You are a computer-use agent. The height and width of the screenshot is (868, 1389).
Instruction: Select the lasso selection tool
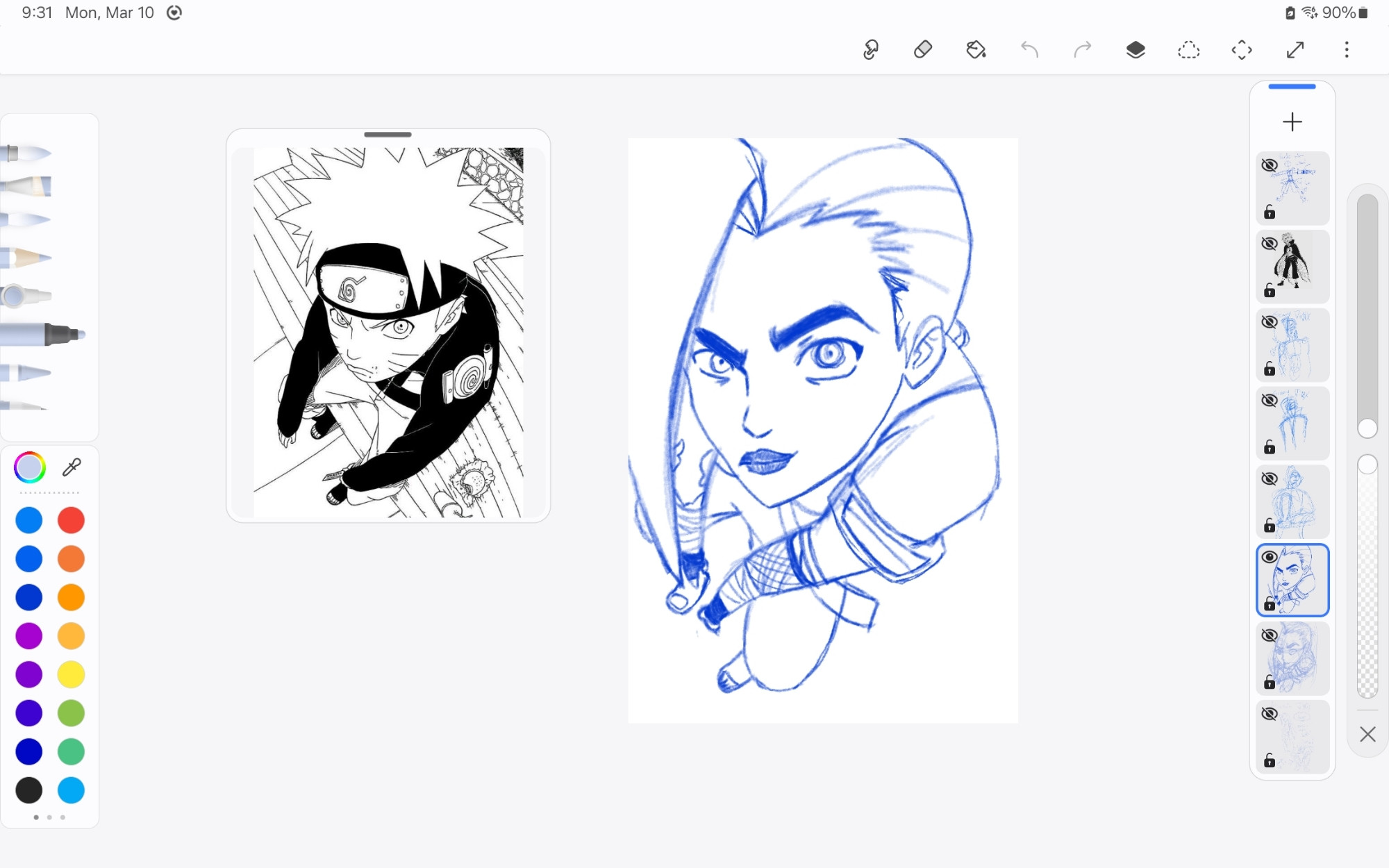click(1188, 49)
